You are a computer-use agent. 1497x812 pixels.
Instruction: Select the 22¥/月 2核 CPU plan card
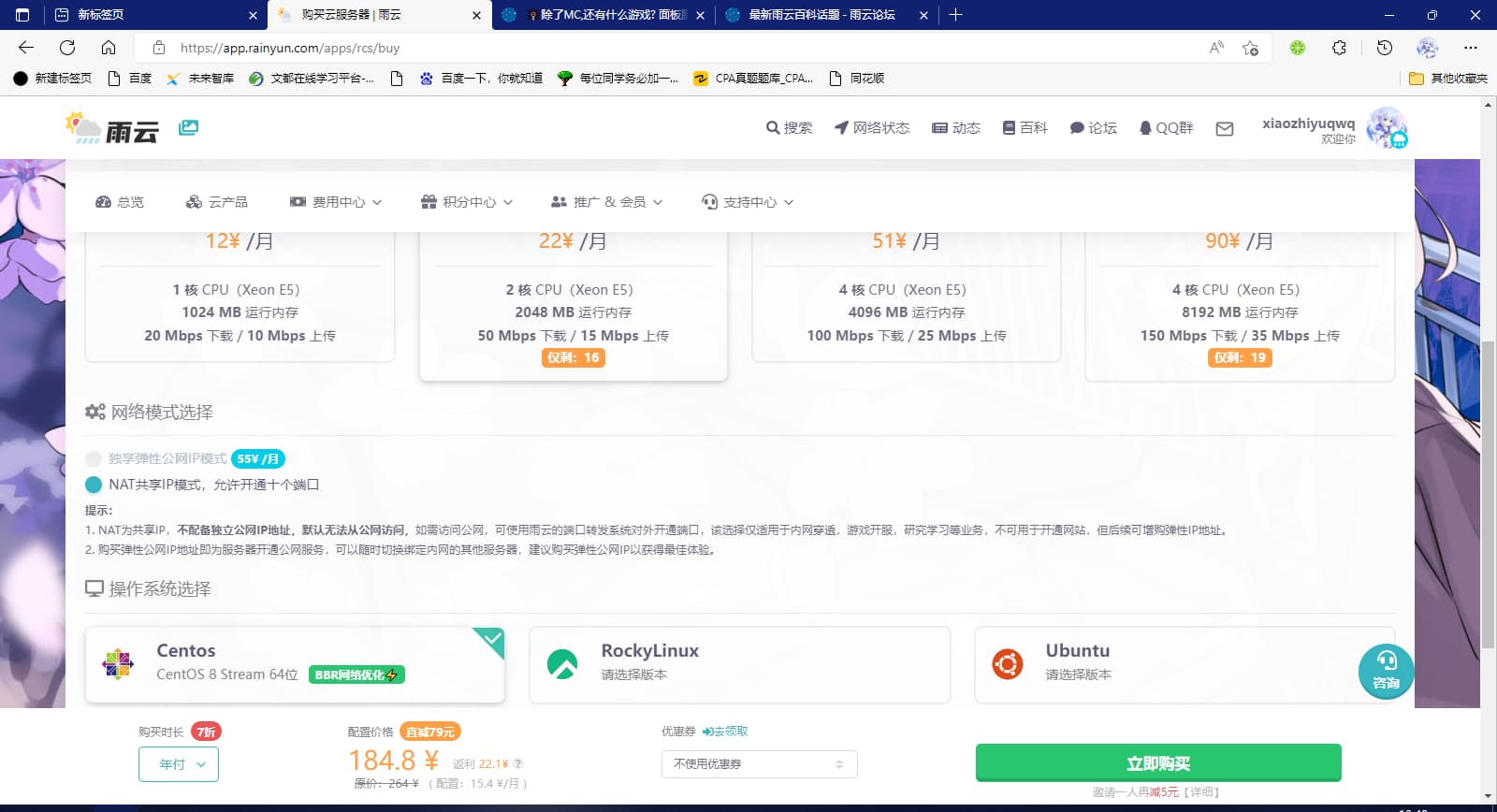click(573, 306)
